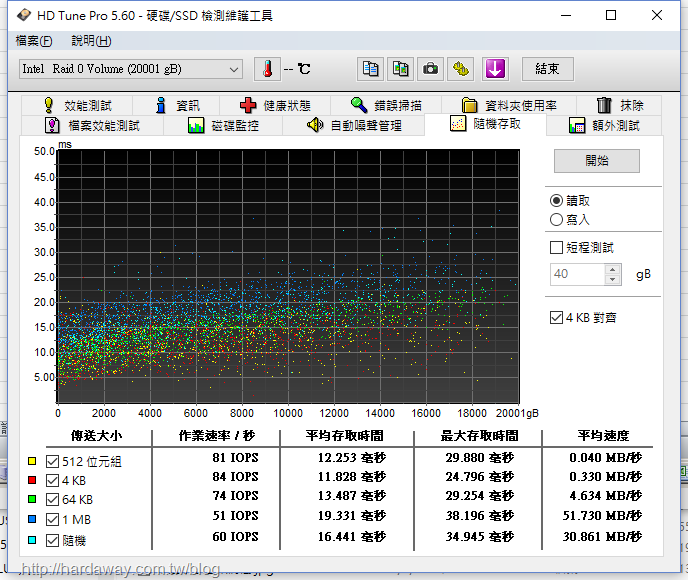Copy results to clipboard as text
This screenshot has height=580, width=688.
pos(370,69)
